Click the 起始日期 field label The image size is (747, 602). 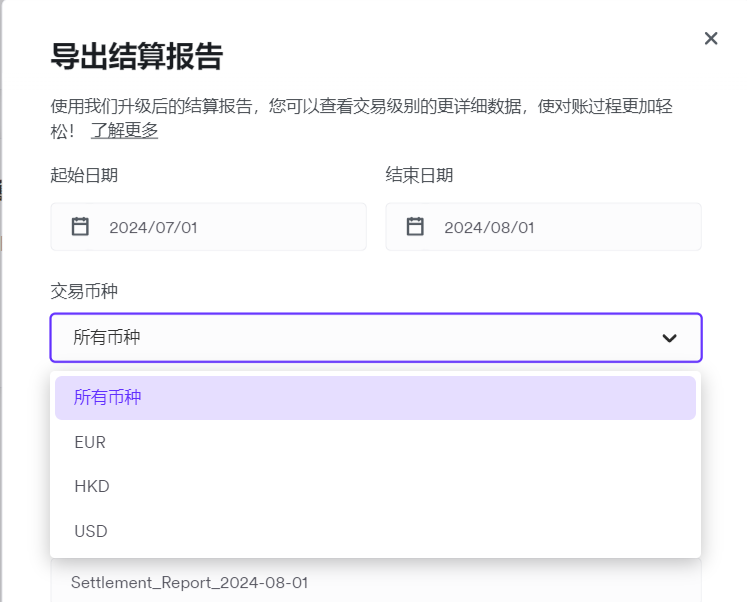(84, 175)
